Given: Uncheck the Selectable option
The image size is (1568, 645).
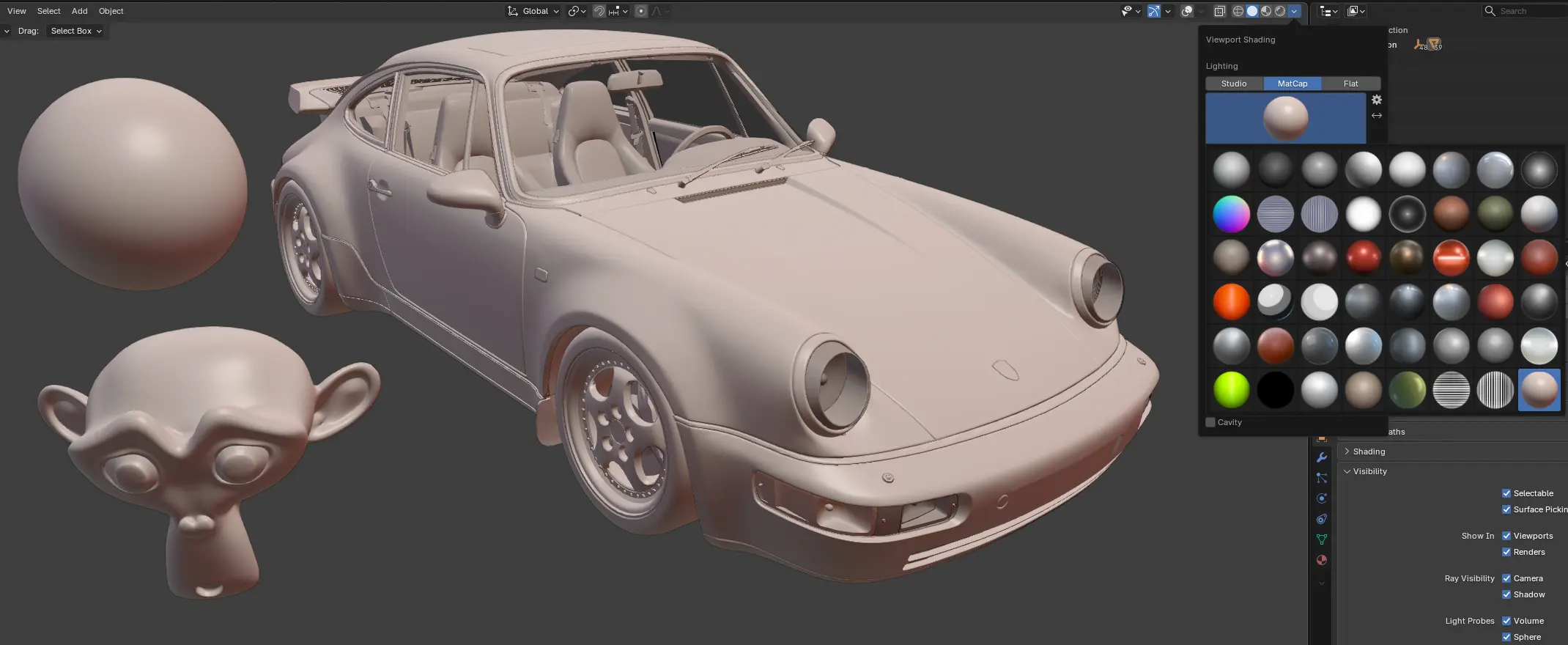Looking at the screenshot, I should pos(1506,493).
